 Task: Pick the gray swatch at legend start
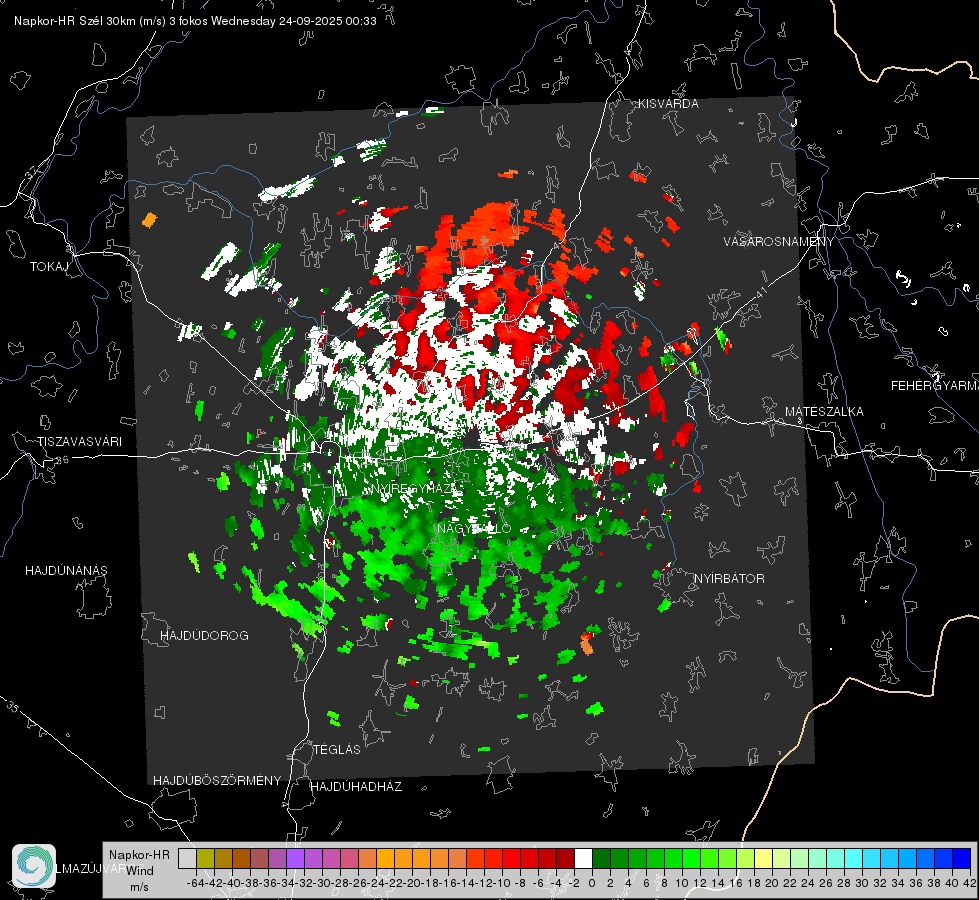(187, 858)
